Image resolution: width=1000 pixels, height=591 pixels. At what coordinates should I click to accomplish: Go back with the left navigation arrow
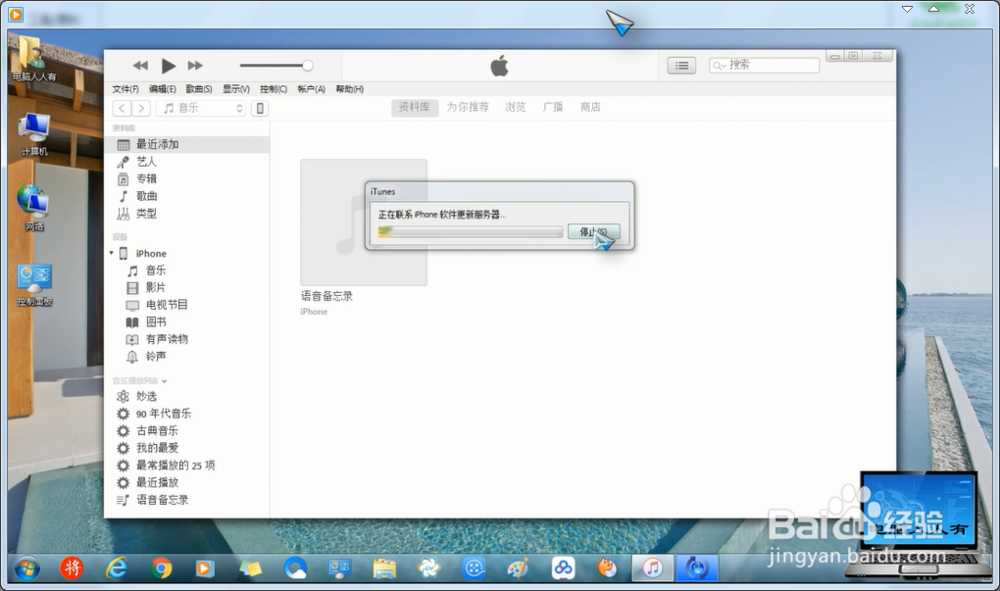[122, 108]
